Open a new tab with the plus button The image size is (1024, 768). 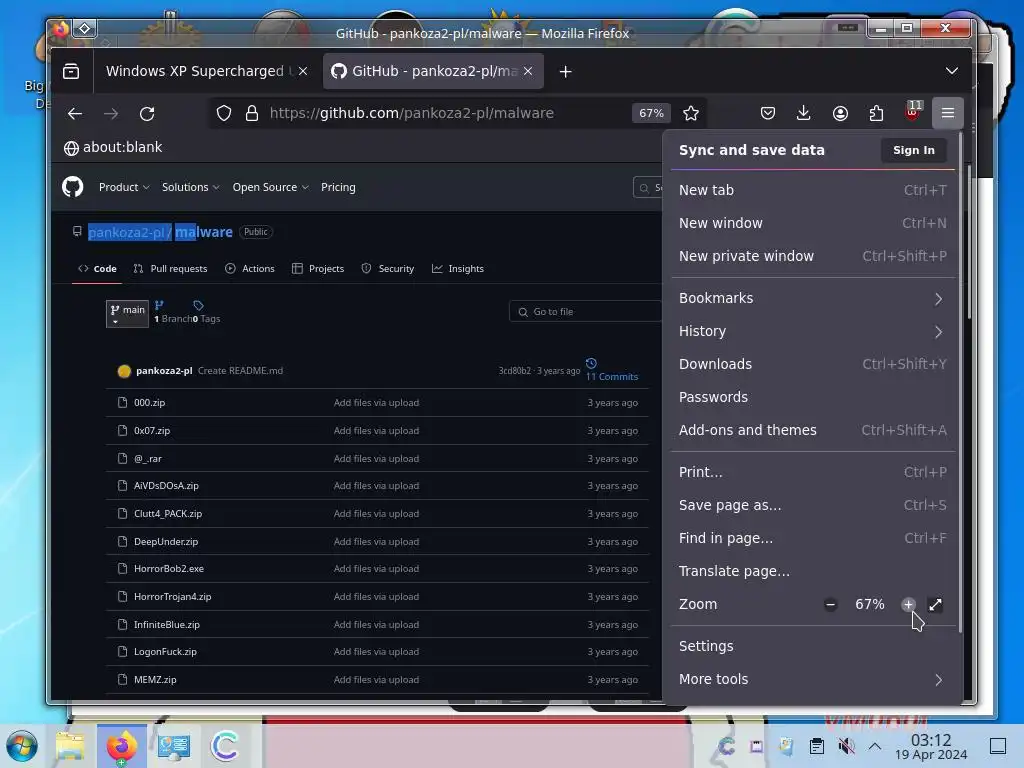[x=566, y=71]
